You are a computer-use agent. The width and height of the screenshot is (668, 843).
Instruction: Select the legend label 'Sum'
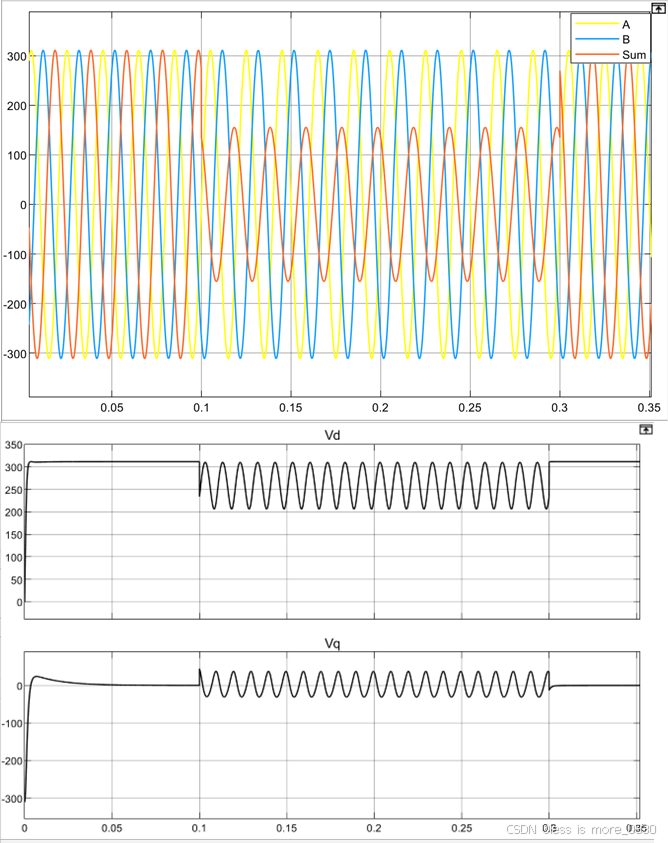(634, 55)
